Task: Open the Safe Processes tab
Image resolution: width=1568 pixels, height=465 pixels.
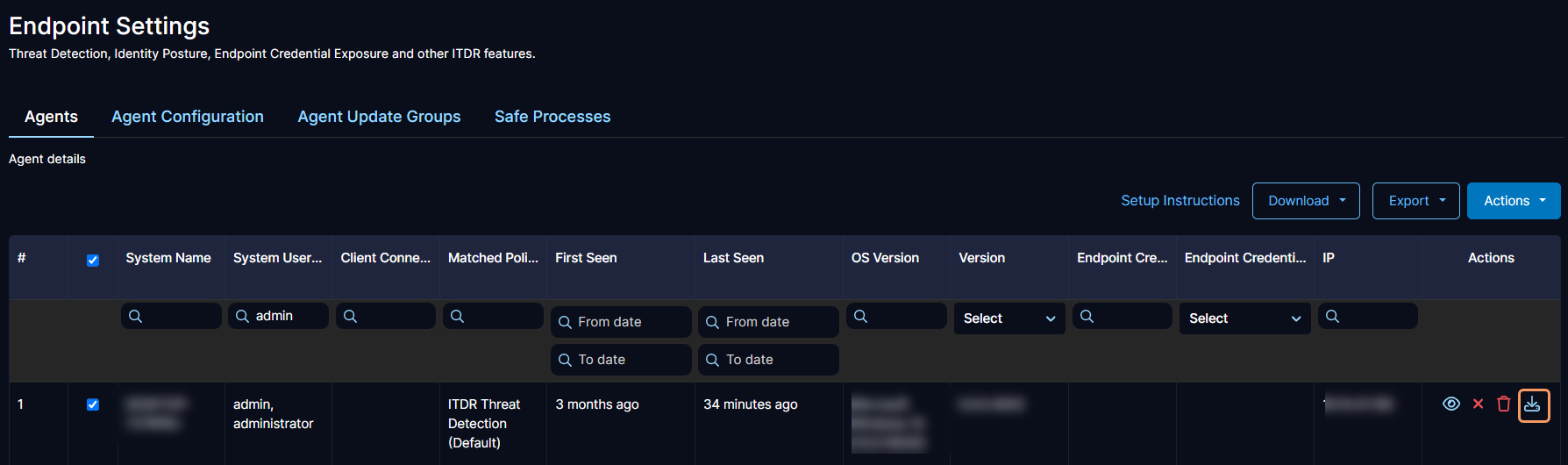Action: [552, 117]
